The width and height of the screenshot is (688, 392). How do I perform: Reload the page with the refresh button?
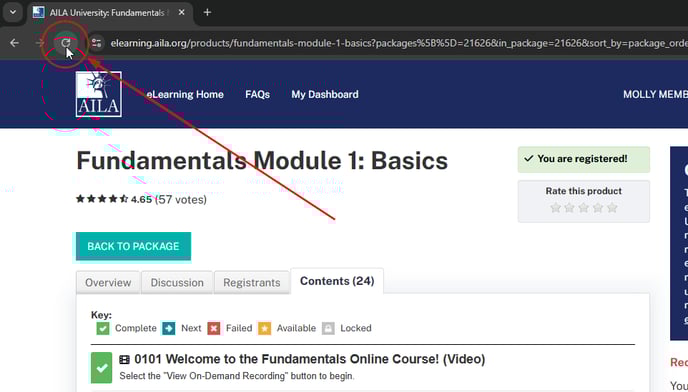pos(65,43)
